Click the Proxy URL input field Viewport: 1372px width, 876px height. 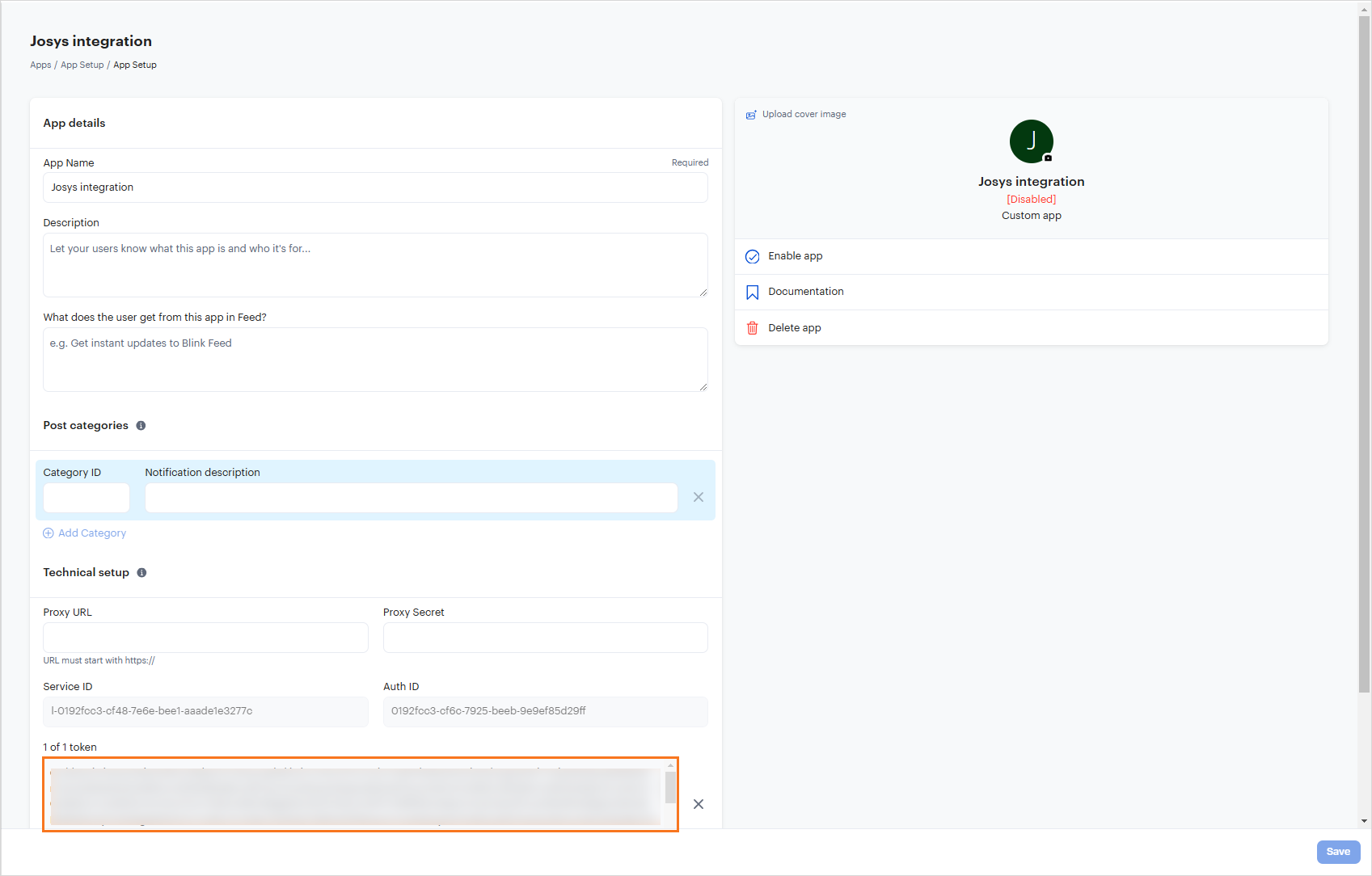pyautogui.click(x=205, y=638)
